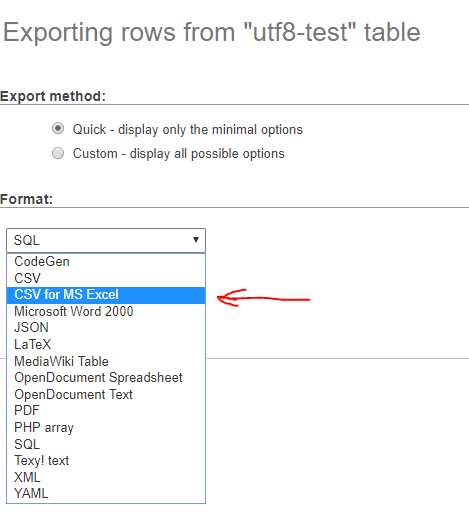Select the highlighted CSV for MS Excel option
This screenshot has height=516, width=469.
(106, 295)
